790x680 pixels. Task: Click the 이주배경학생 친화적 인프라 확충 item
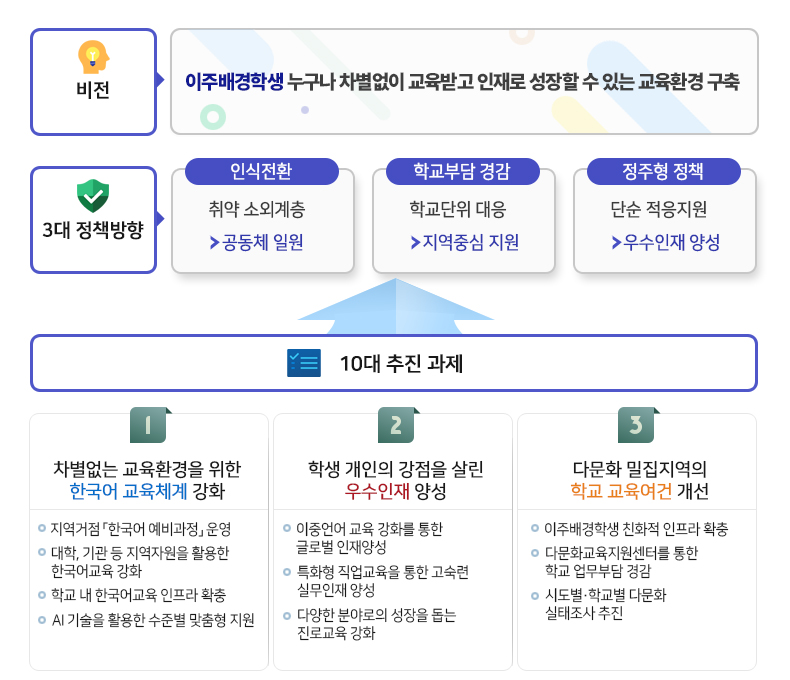click(x=636, y=529)
